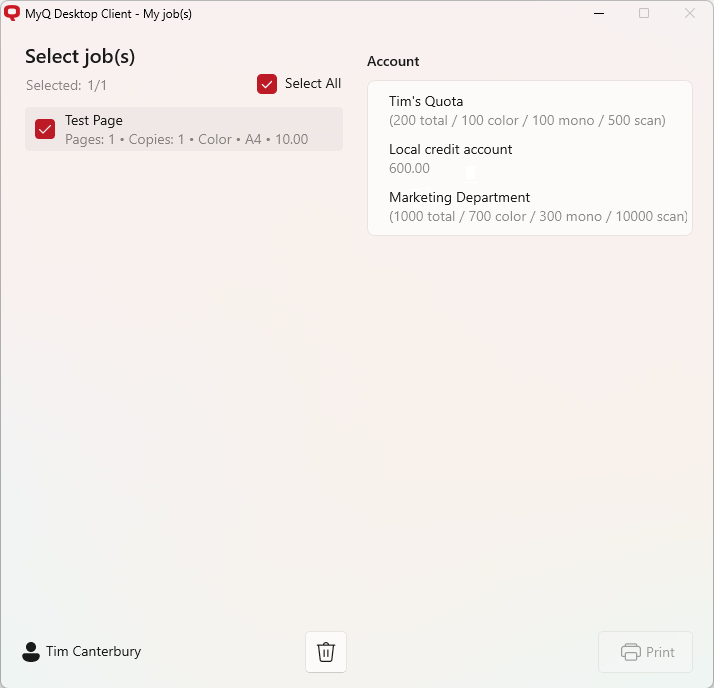Click the MyQ logo in title bar
714x688 pixels.
pyautogui.click(x=12, y=14)
